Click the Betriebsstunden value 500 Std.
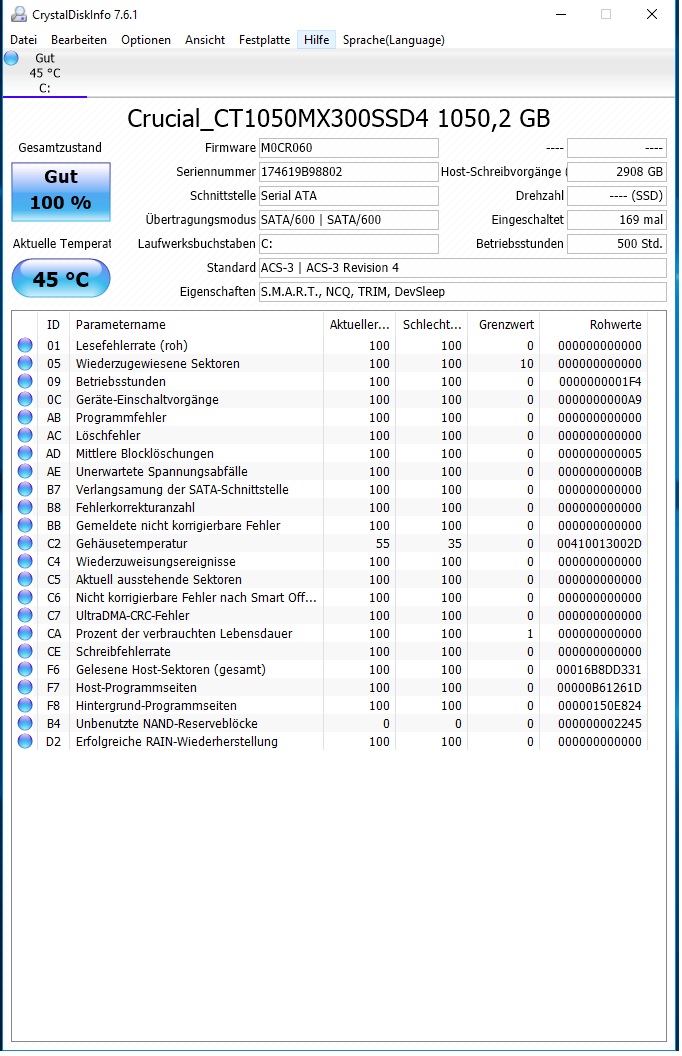Viewport: 682px width, 1056px height. point(617,244)
